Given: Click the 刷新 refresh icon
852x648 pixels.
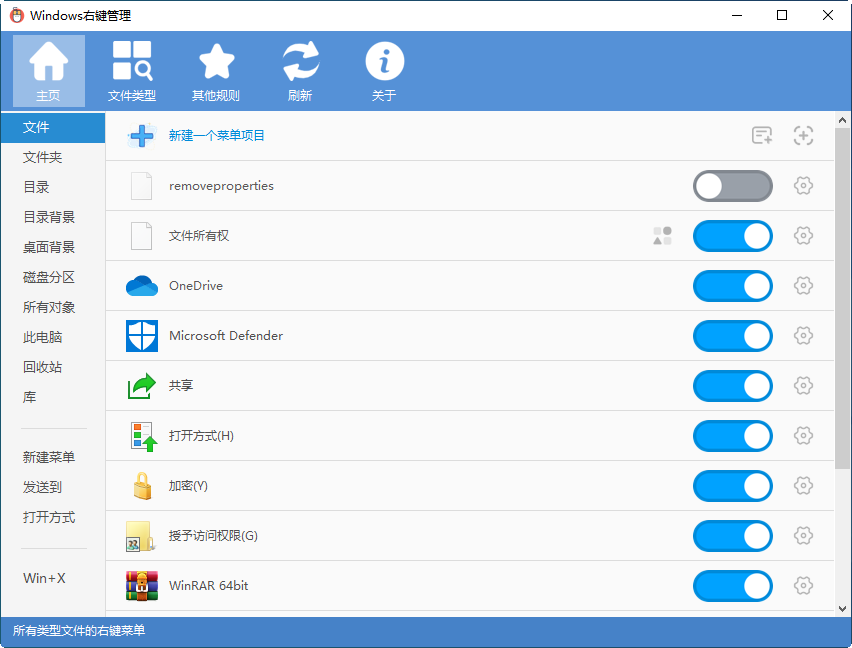Looking at the screenshot, I should [x=300, y=71].
